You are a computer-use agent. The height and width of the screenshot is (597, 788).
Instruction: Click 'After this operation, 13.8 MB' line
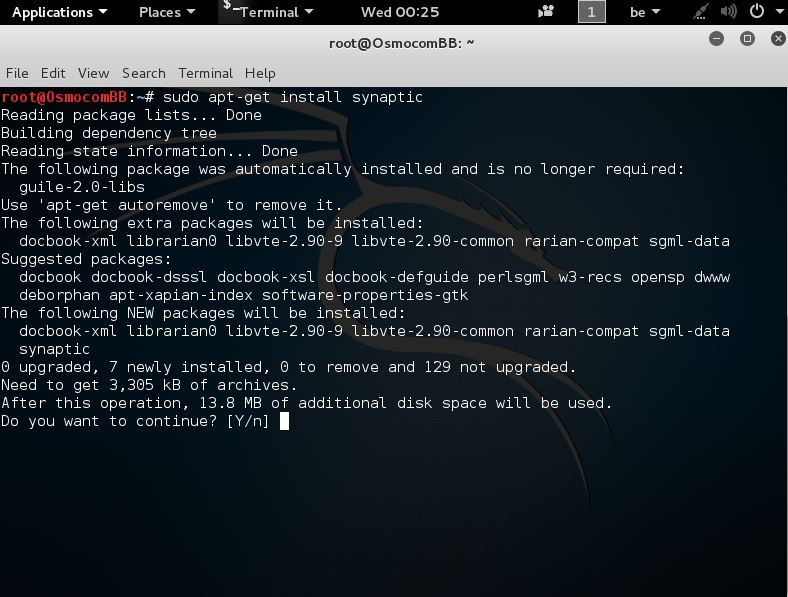click(307, 403)
